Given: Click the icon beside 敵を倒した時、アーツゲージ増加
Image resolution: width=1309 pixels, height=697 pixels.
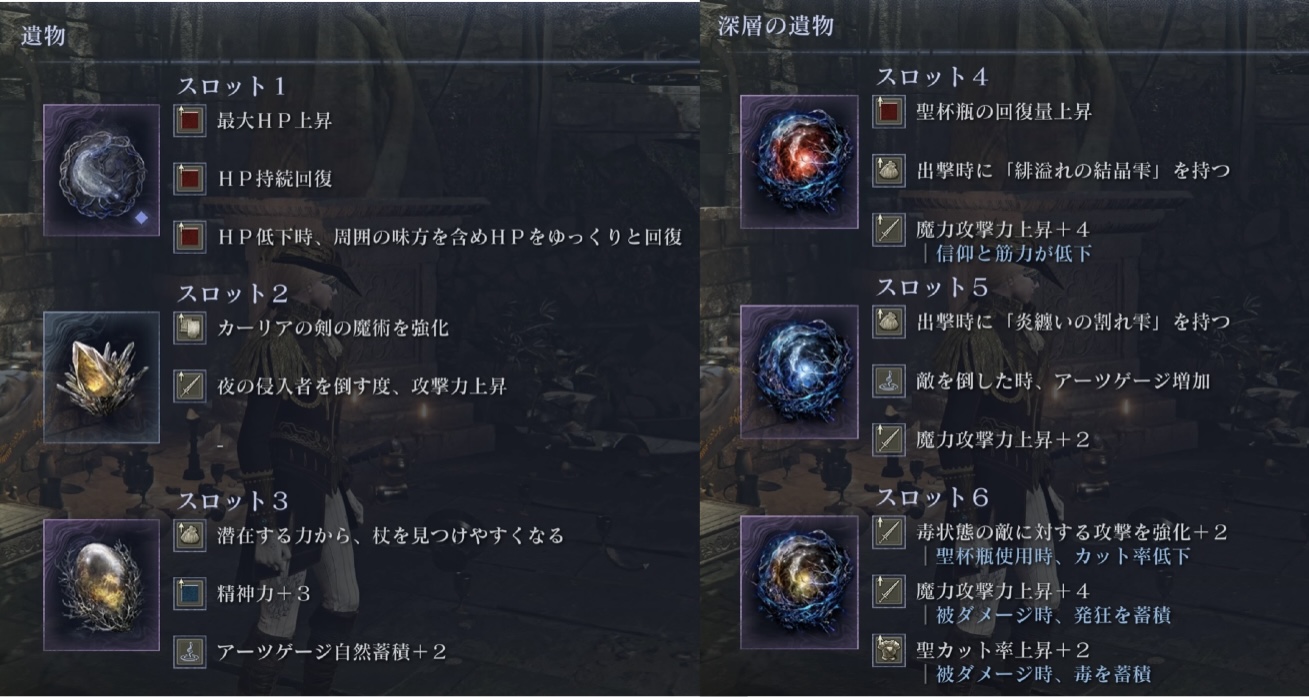Looking at the screenshot, I should pos(888,381).
